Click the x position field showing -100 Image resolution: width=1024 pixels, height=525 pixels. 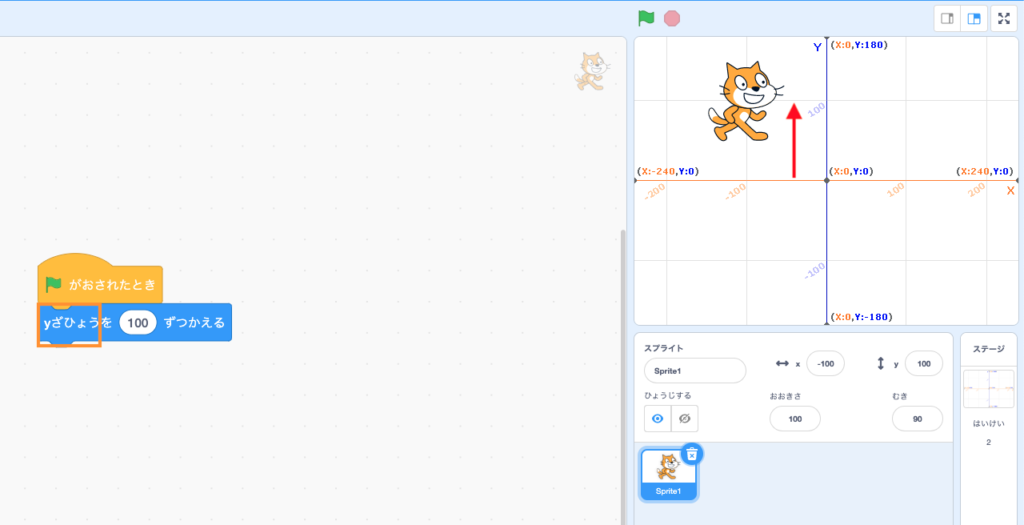click(827, 364)
